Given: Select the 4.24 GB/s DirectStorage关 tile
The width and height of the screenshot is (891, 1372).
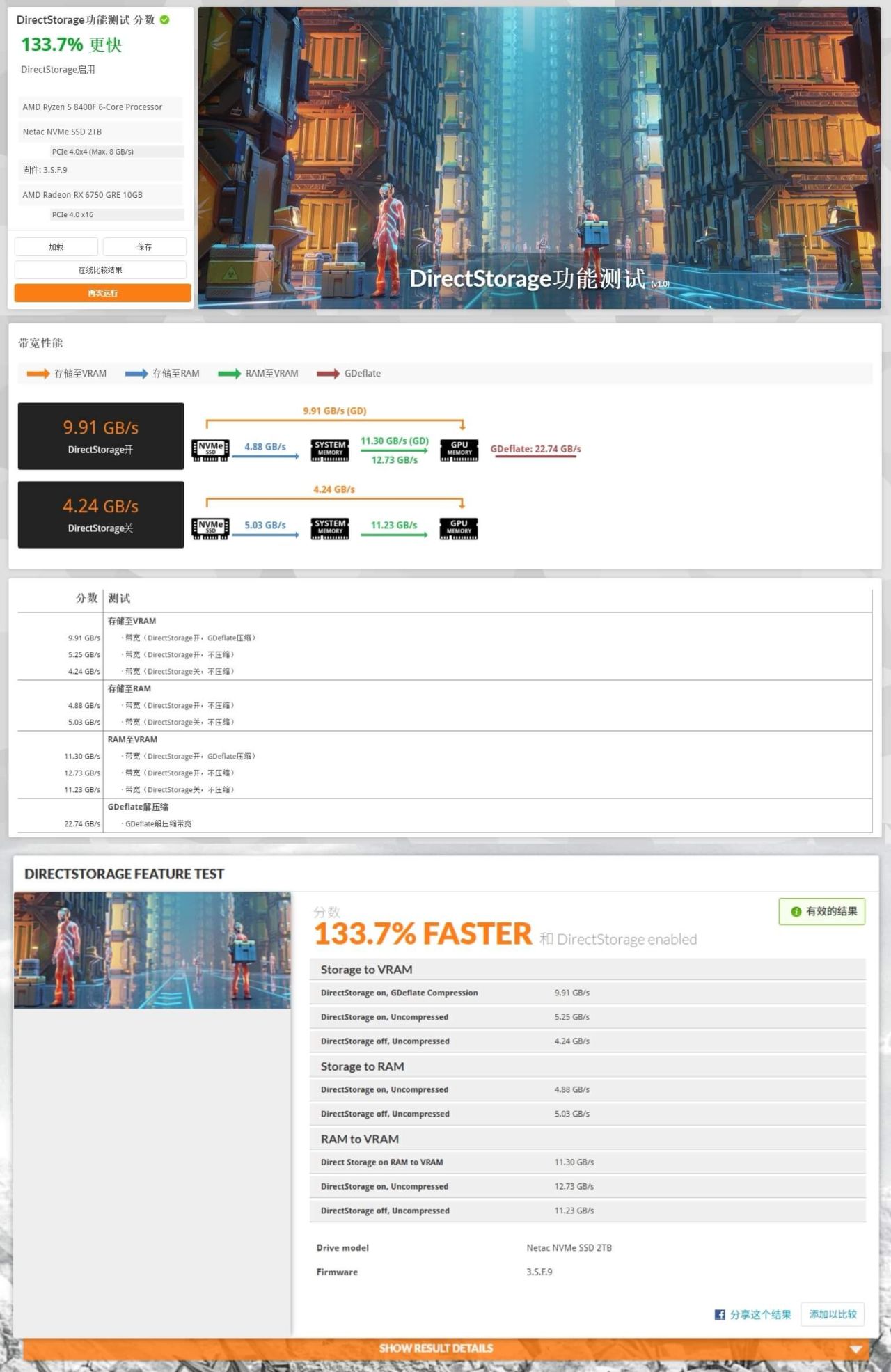Looking at the screenshot, I should 101,515.
